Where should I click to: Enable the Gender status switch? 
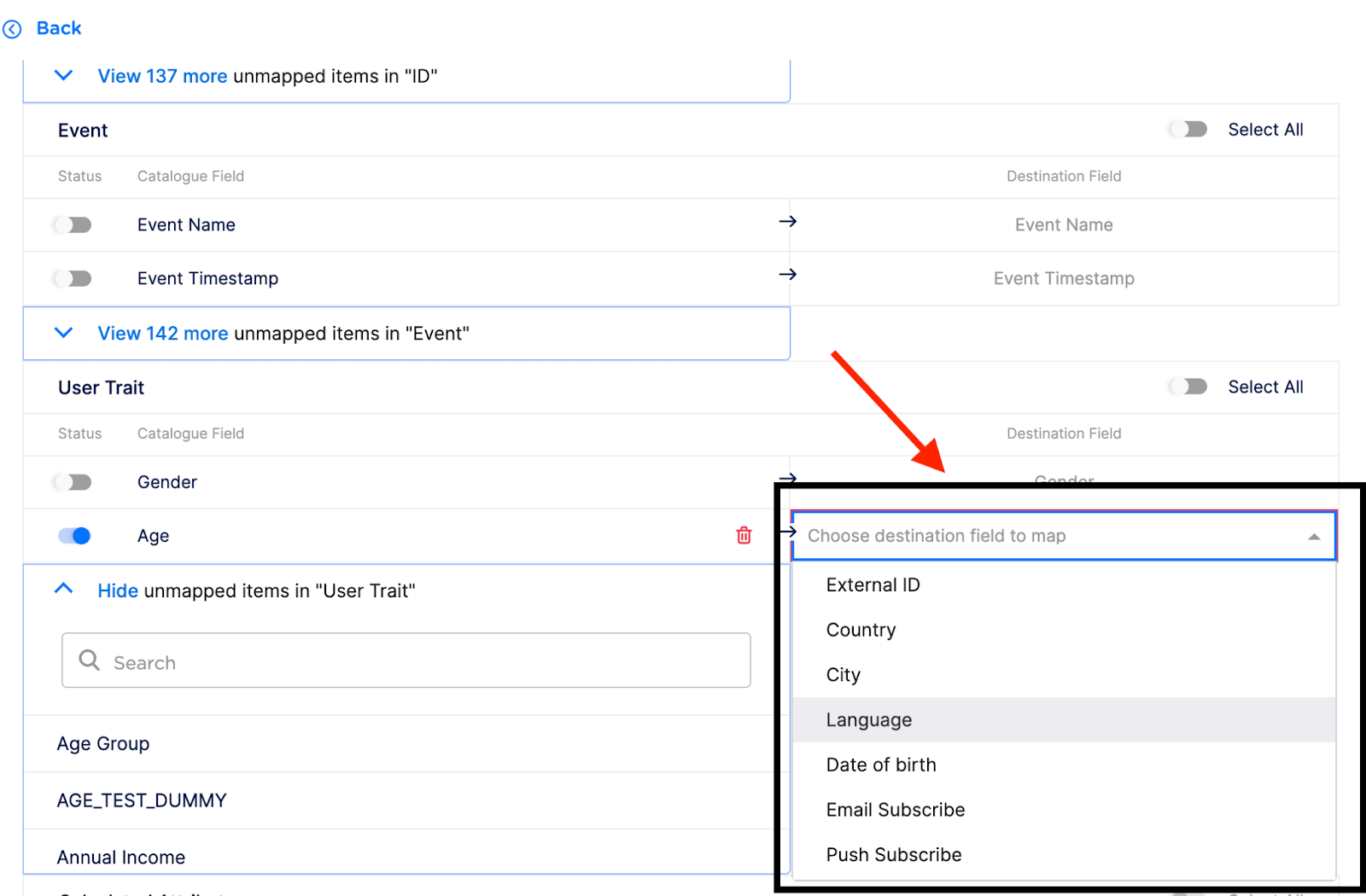[x=73, y=483]
